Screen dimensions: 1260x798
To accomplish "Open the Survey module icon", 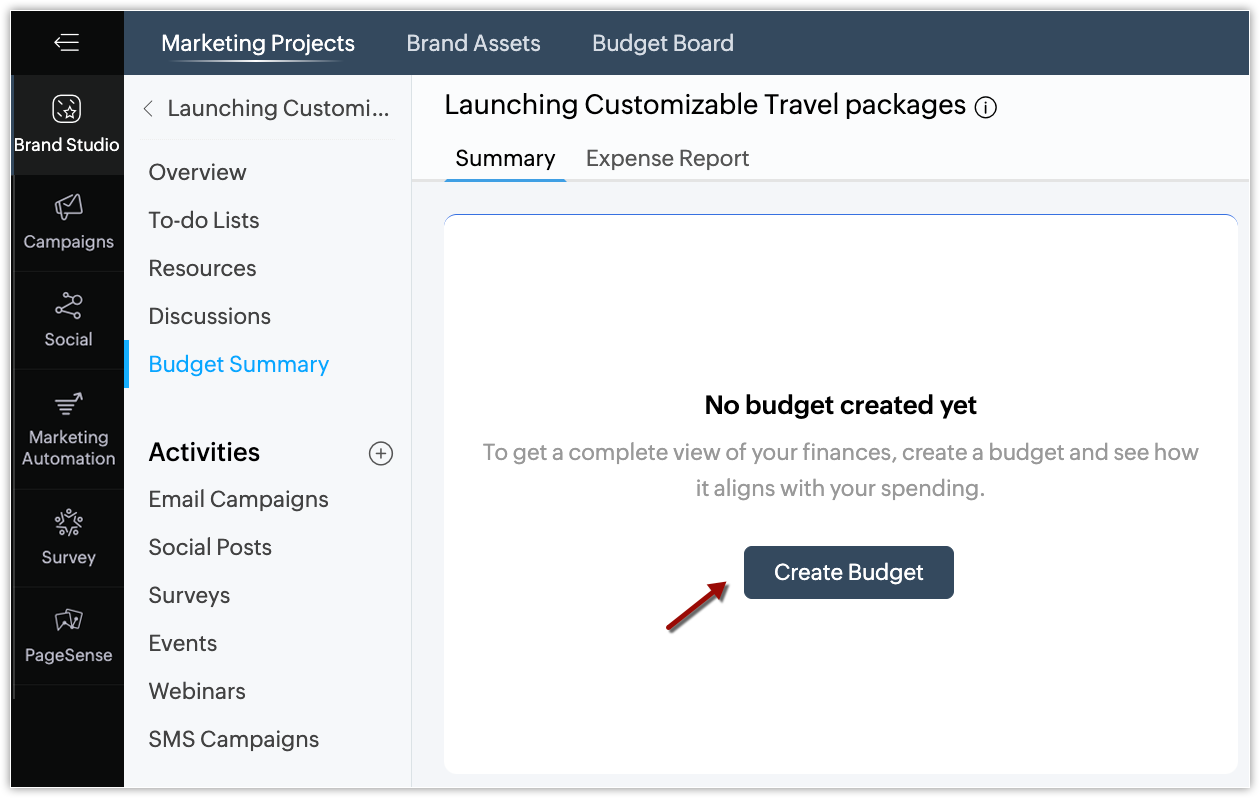I will 68,523.
